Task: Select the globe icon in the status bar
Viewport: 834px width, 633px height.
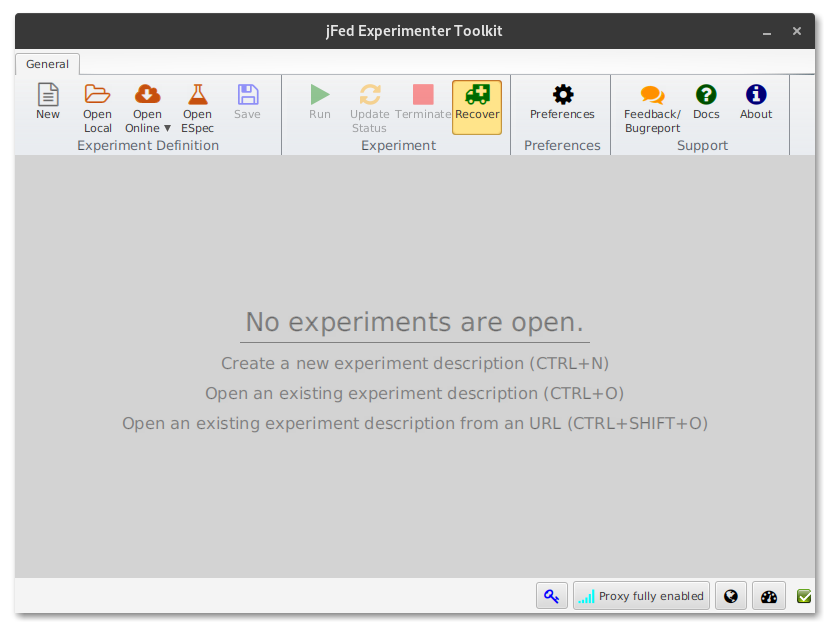Action: click(x=731, y=596)
